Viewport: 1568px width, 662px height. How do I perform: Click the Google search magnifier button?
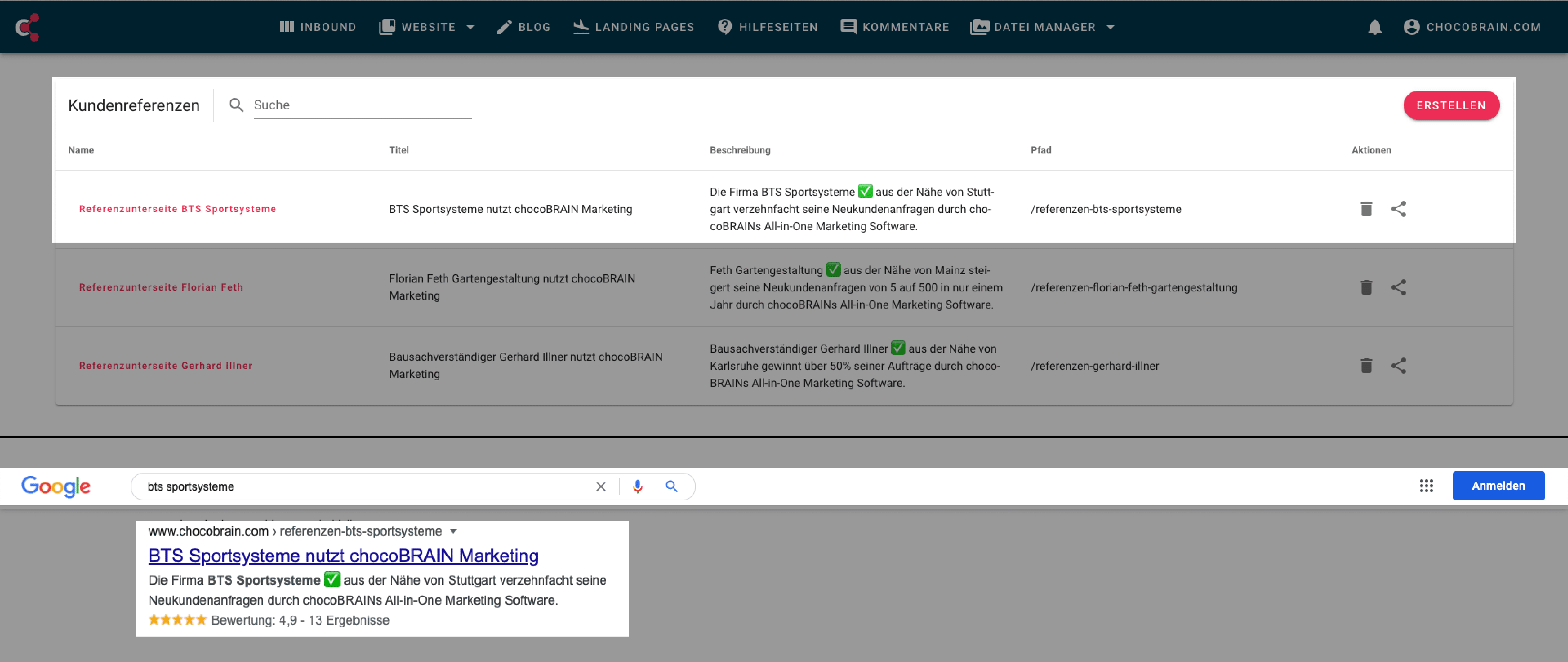click(x=671, y=486)
